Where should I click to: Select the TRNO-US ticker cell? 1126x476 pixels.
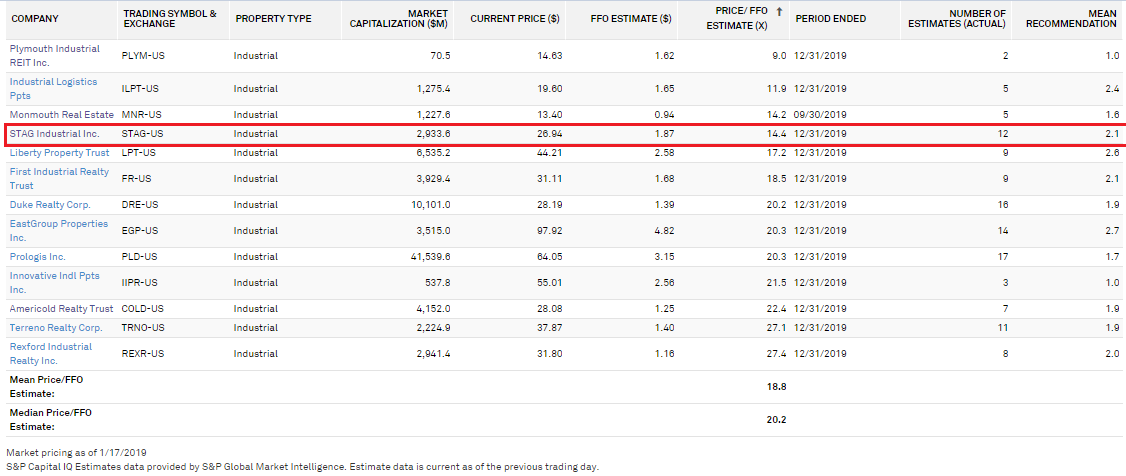(x=144, y=327)
